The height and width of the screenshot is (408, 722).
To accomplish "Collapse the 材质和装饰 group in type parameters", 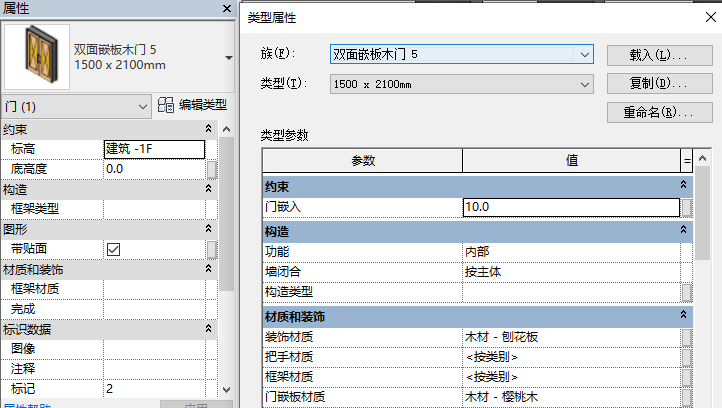I will point(683,315).
